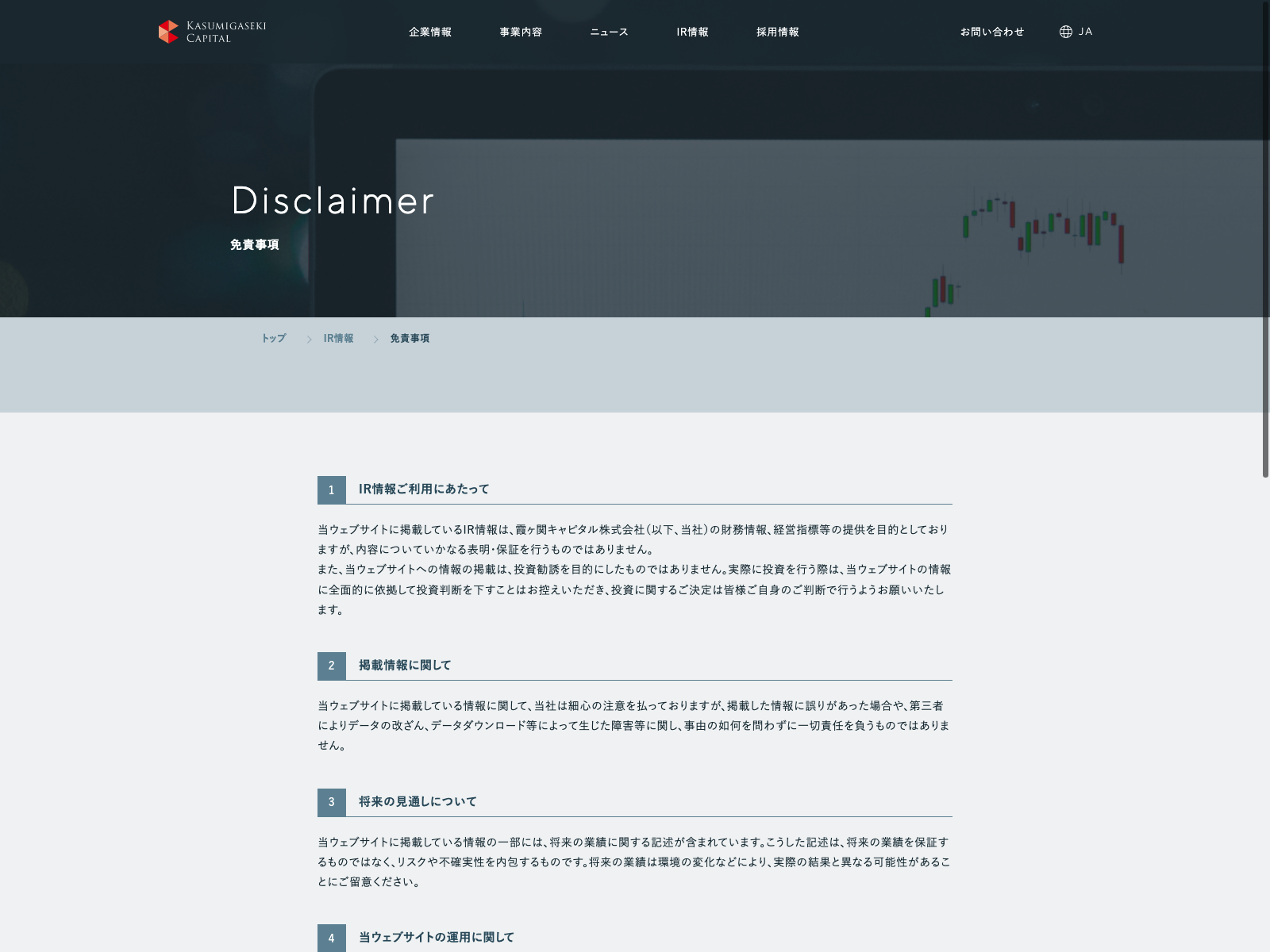
Task: Click the globe language icon
Action: (1065, 32)
